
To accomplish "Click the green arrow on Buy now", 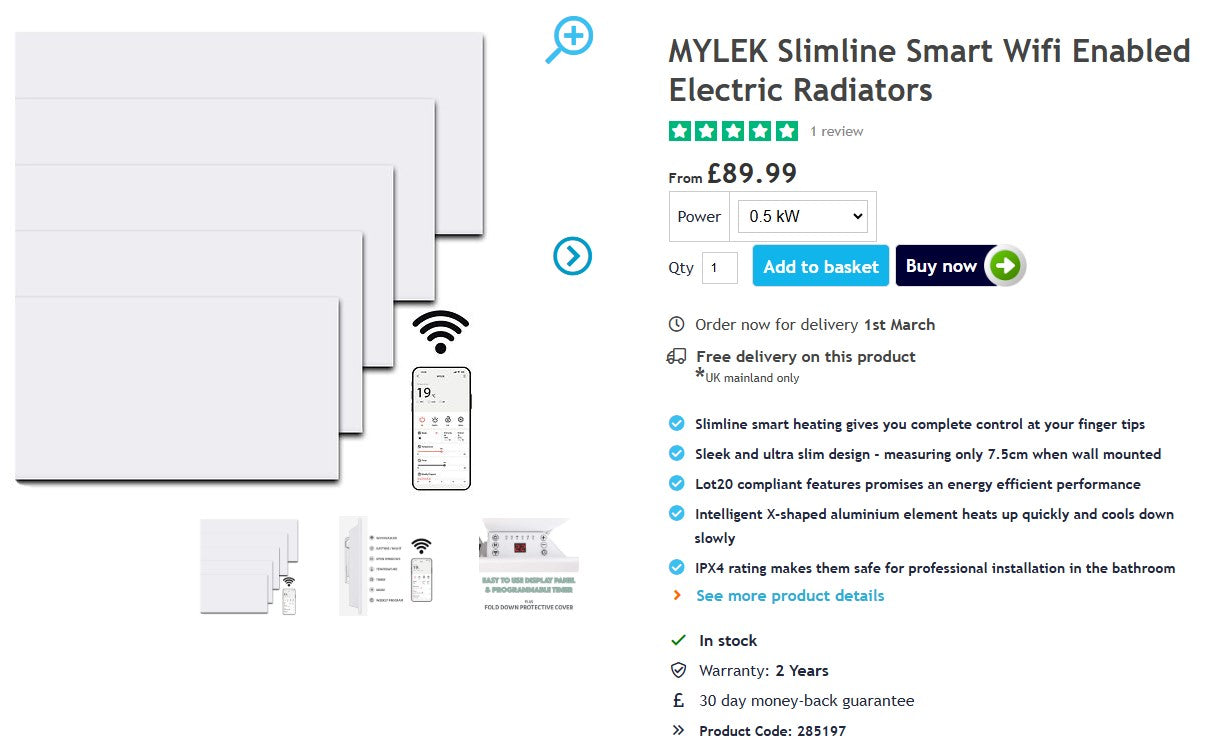I will pos(1005,266).
